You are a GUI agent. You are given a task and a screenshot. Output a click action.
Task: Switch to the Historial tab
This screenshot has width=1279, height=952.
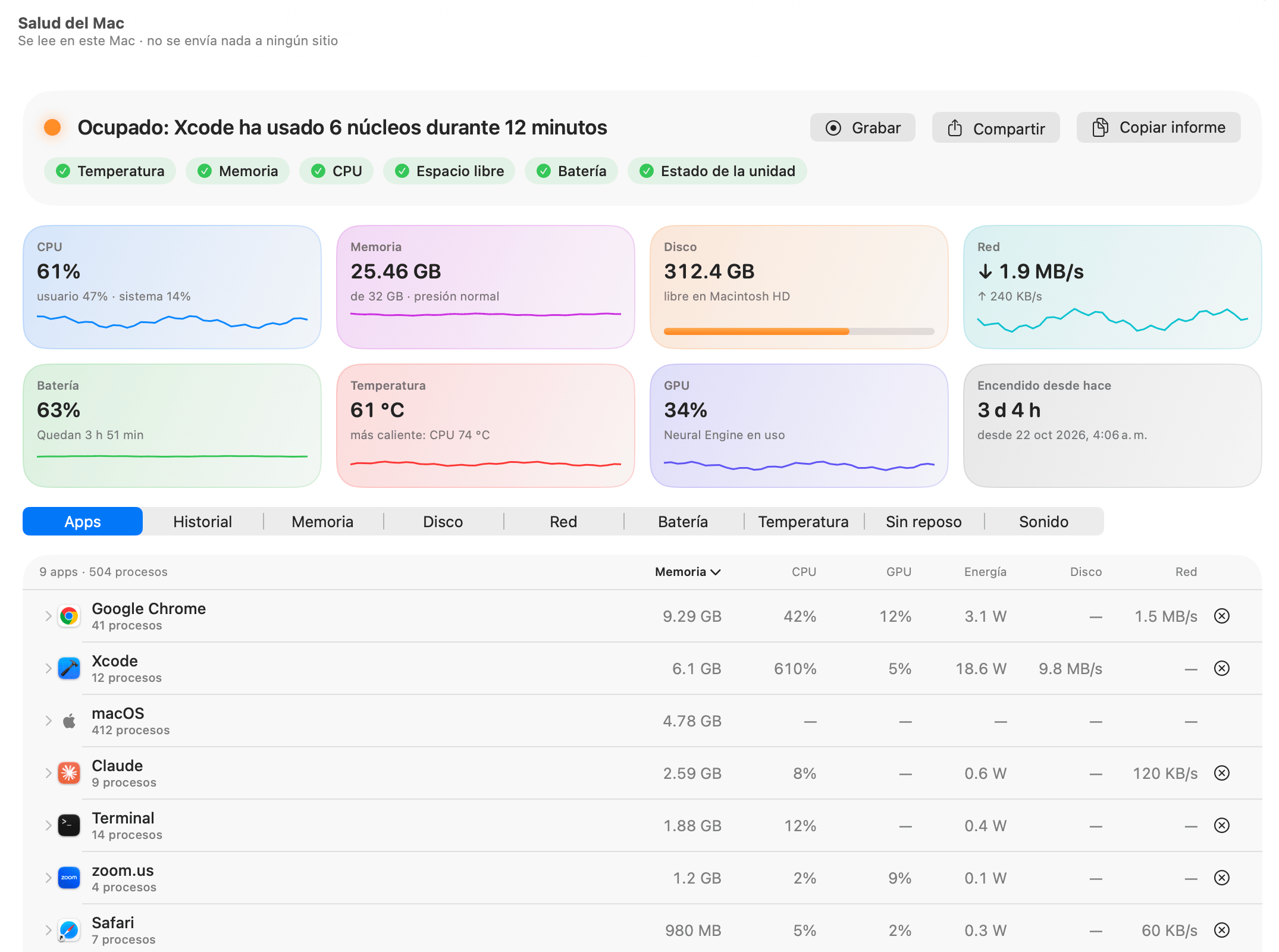(202, 522)
